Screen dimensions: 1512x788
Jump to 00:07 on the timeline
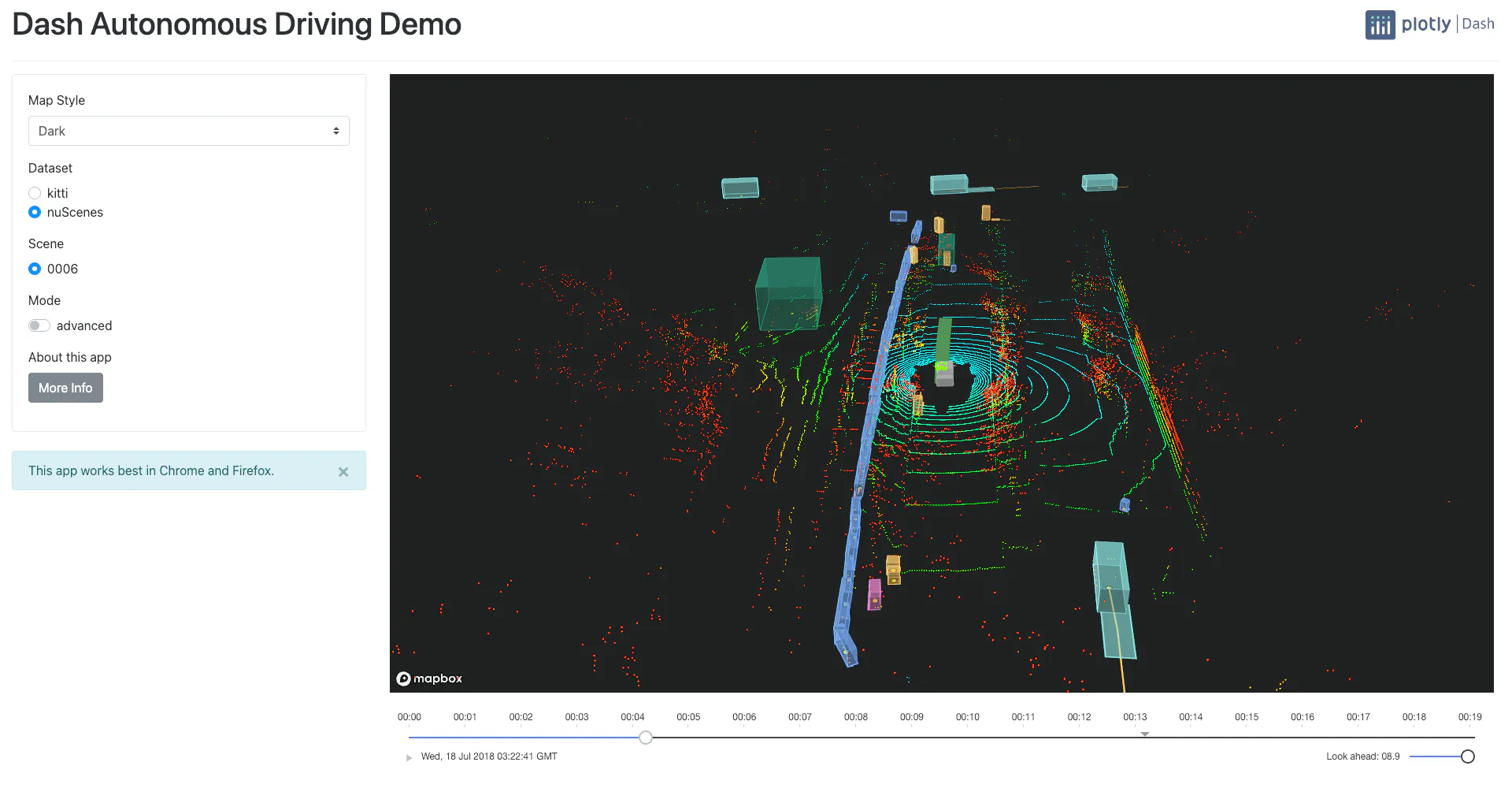tap(800, 717)
